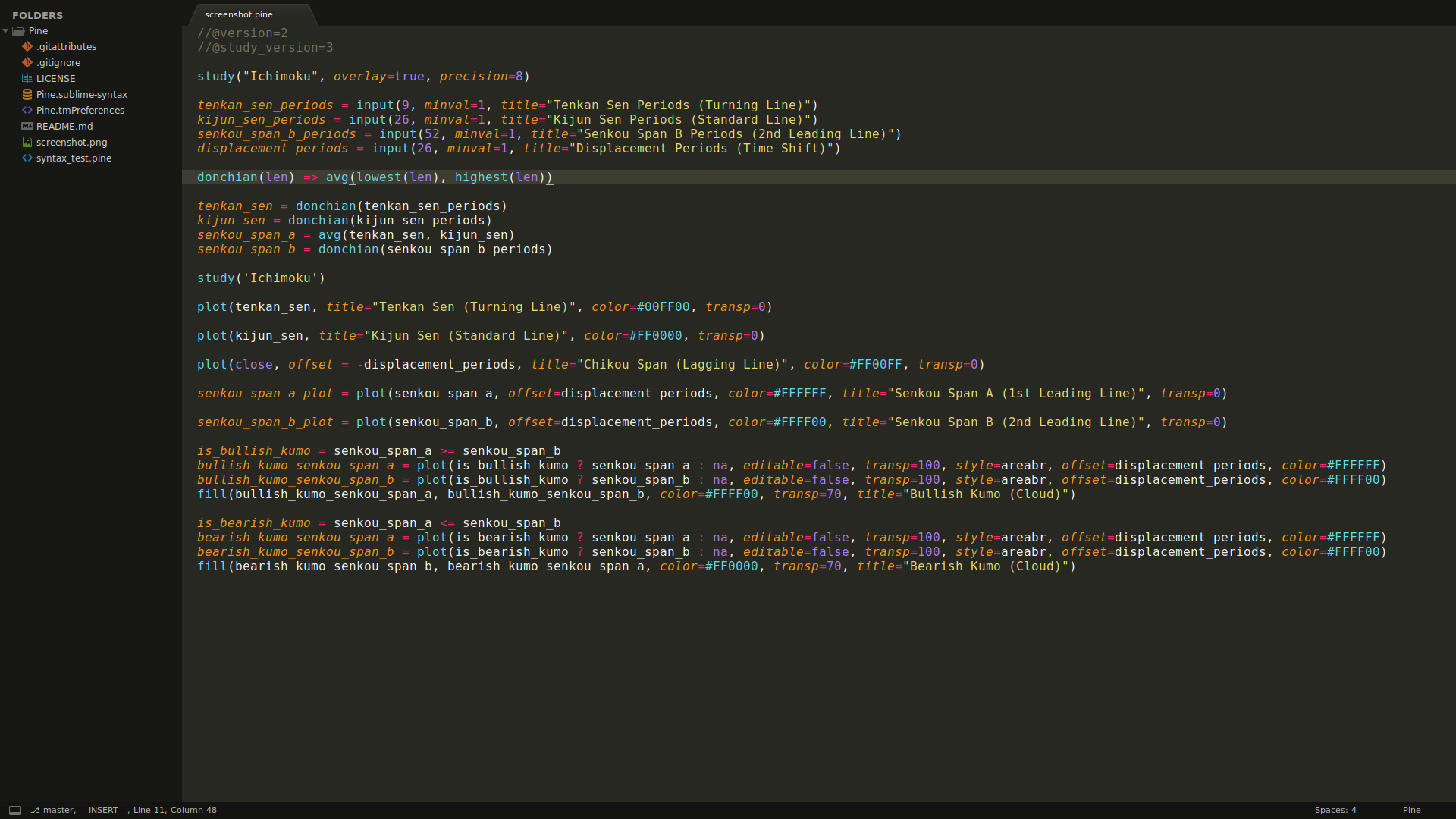
Task: Click the Pine.tmPreferences purple code icon
Action: (27, 110)
